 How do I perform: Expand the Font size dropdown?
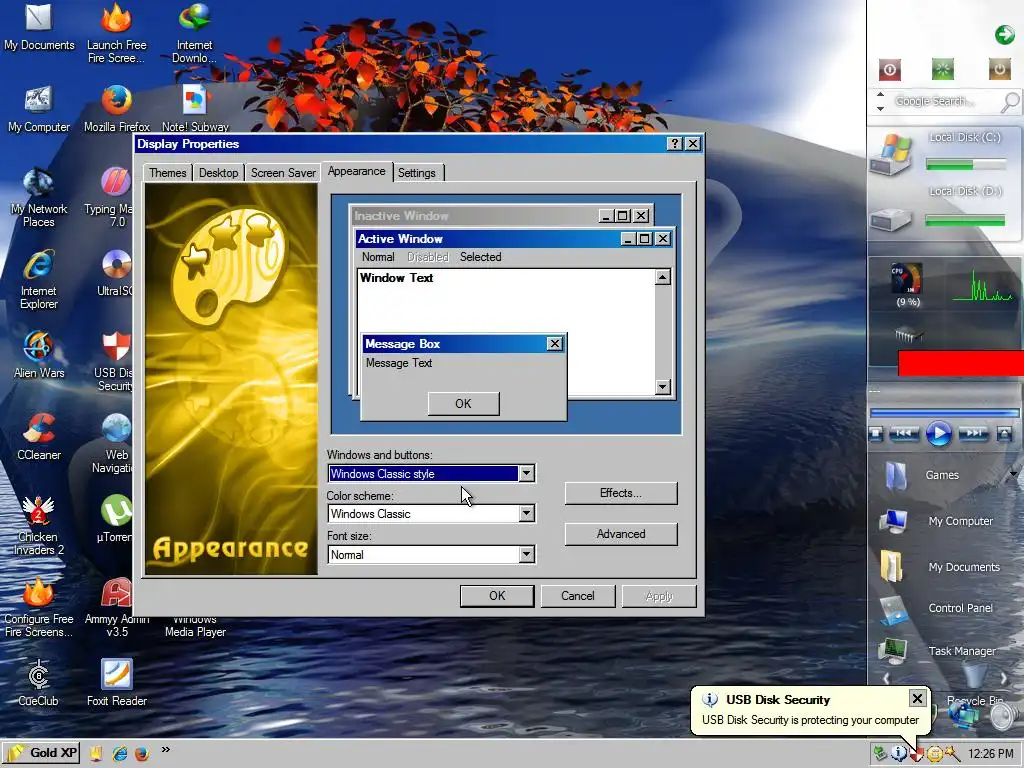pos(526,554)
